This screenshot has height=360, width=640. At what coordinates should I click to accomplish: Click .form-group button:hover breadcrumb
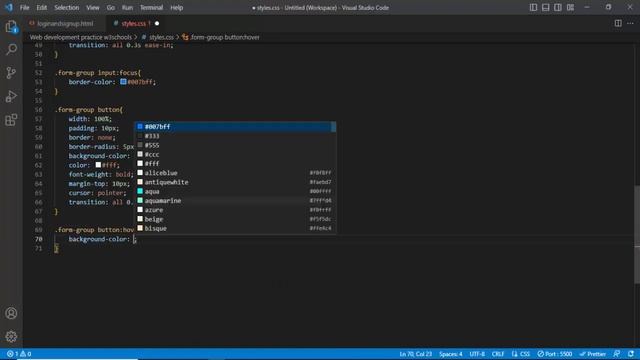point(225,37)
